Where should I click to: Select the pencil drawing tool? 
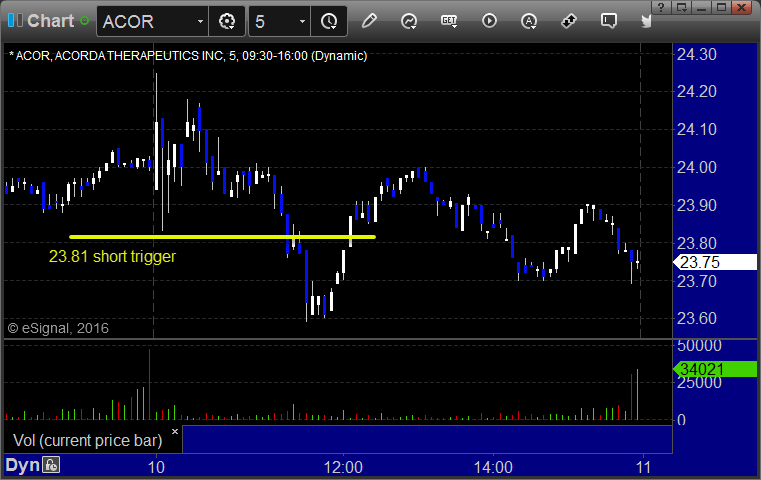[369, 21]
